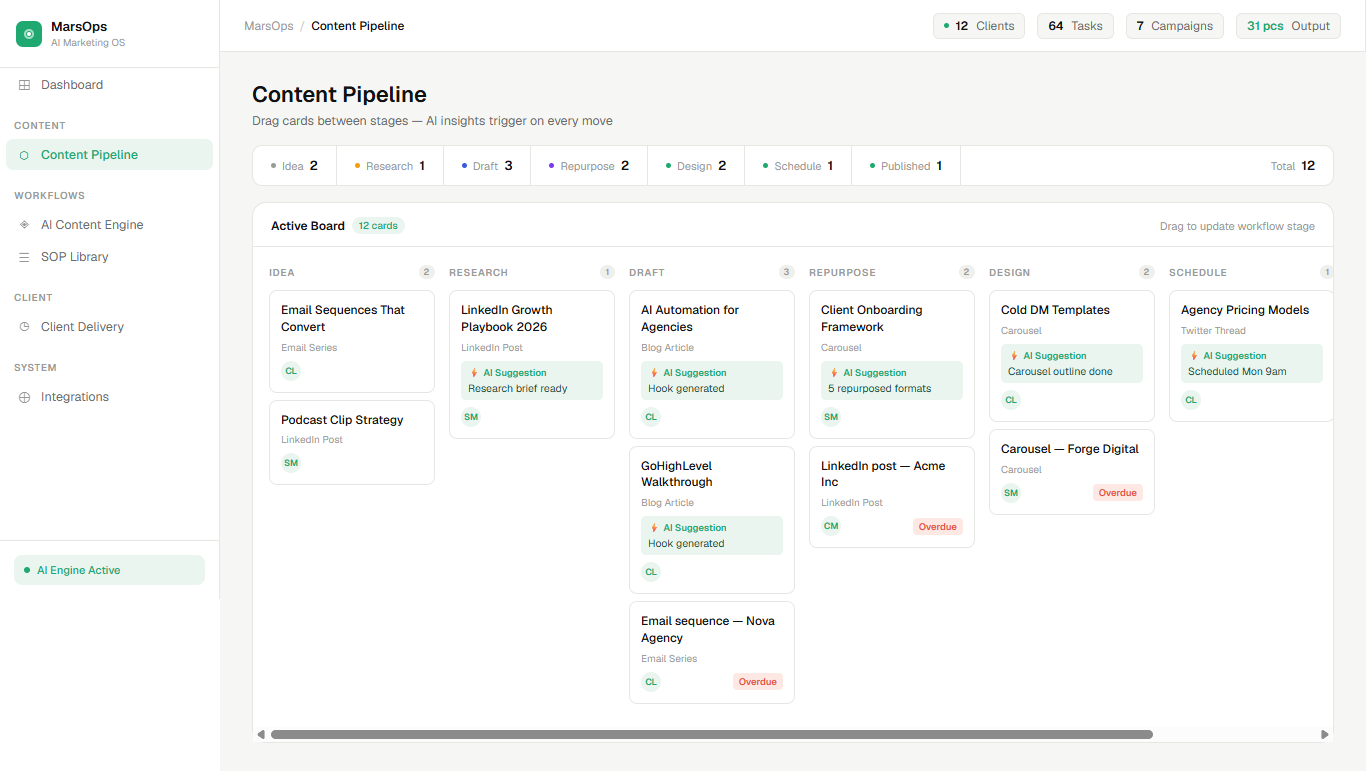Click SM avatar on LinkedIn Growth Playbook card
The image size is (1366, 771).
[471, 417]
